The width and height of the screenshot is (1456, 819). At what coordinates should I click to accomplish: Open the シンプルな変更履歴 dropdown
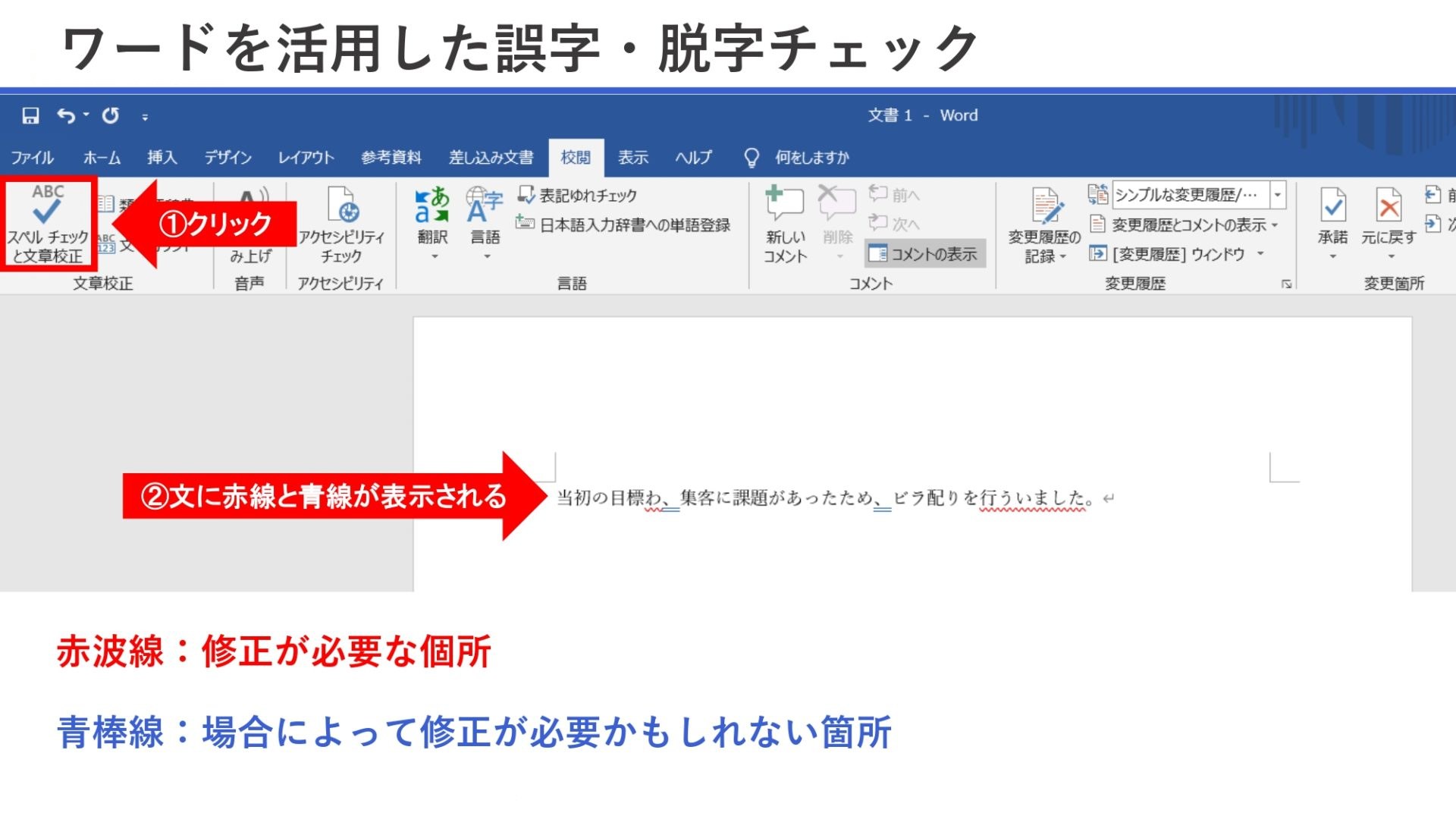(x=1278, y=195)
